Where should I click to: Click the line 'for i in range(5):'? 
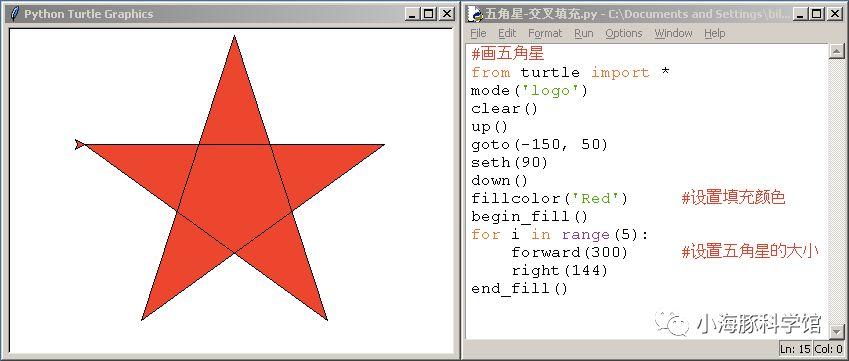pos(560,235)
